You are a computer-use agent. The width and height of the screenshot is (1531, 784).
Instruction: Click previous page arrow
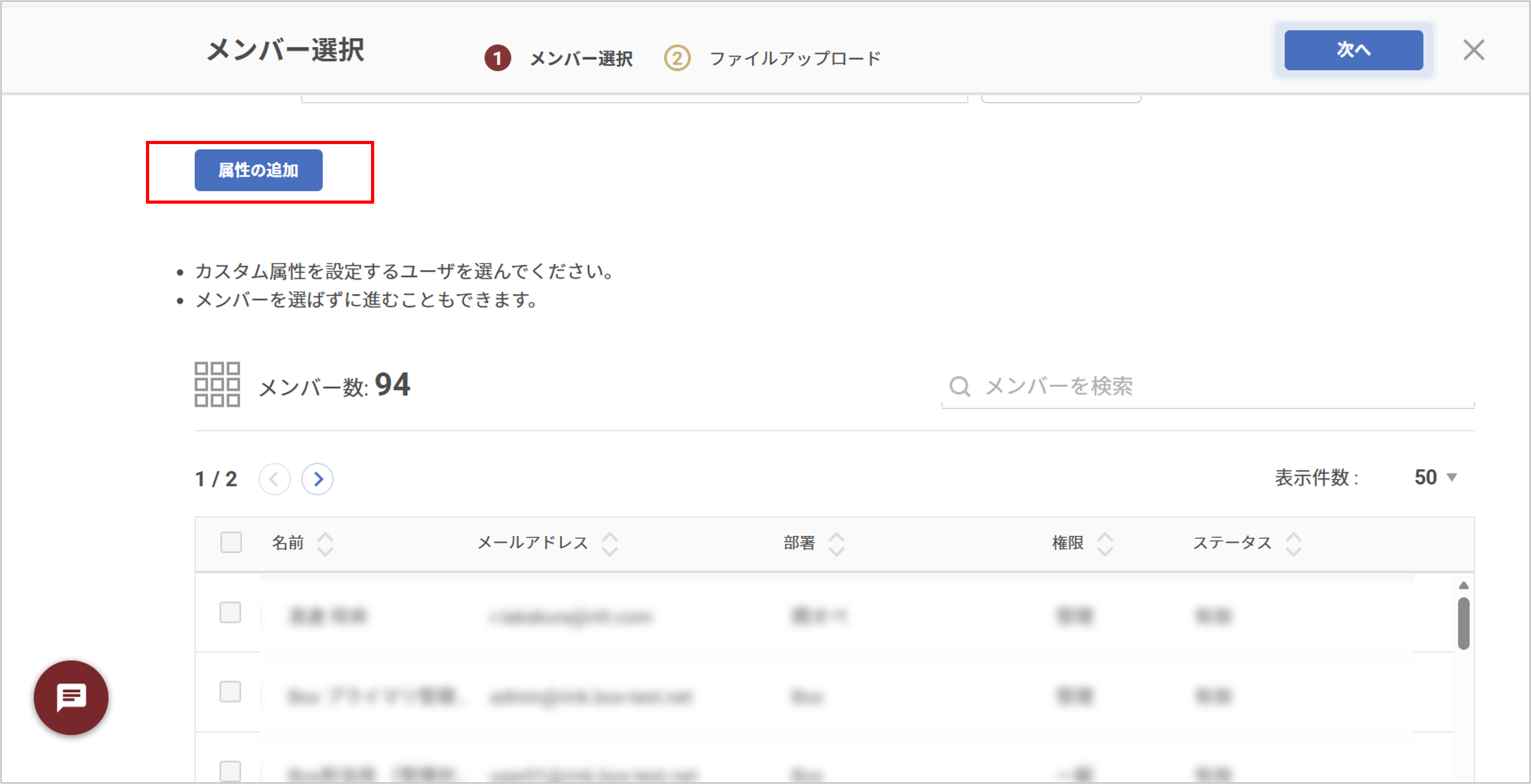275,479
